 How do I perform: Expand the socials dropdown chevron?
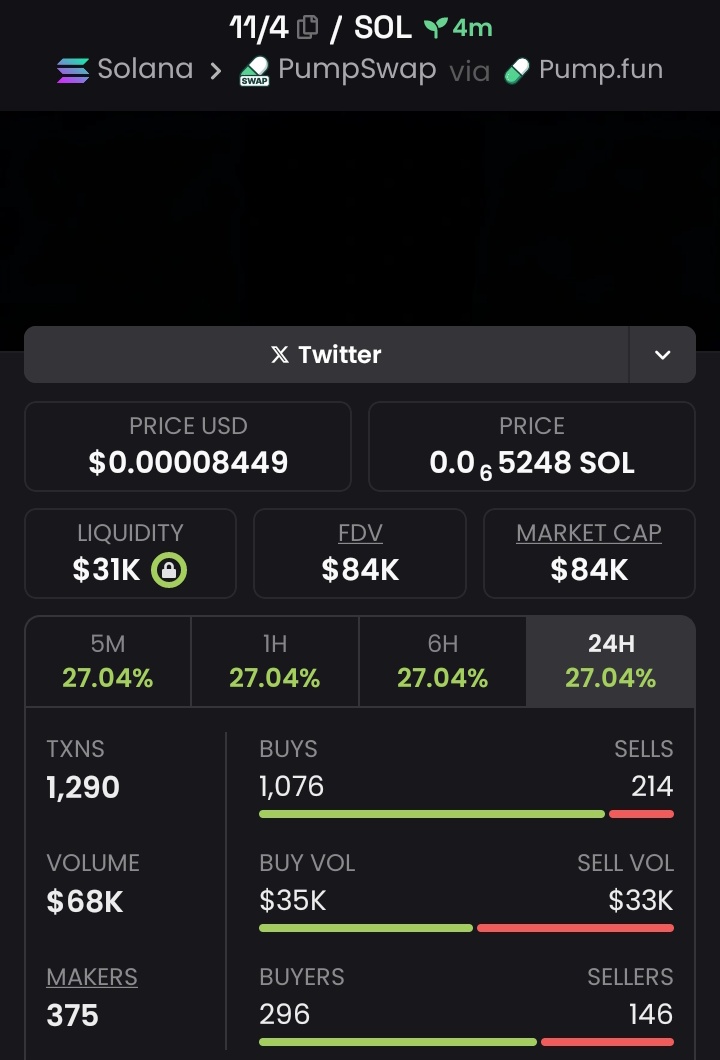click(662, 355)
